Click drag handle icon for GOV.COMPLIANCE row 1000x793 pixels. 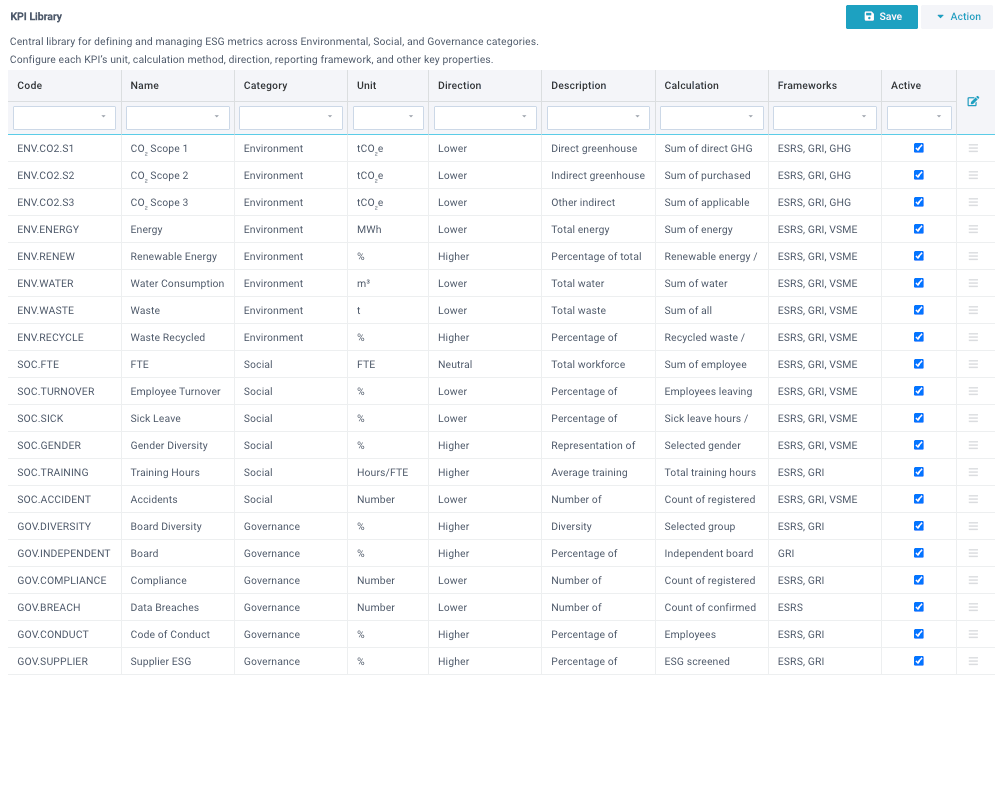pyautogui.click(x=973, y=580)
